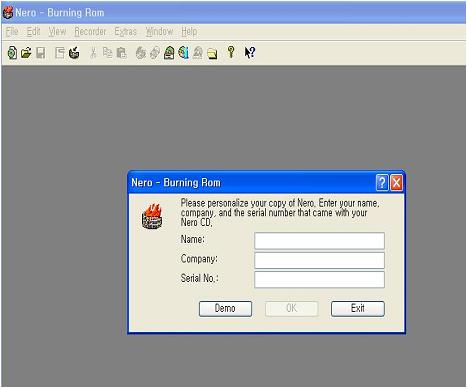Open the Recorder menu
The width and height of the screenshot is (467, 389).
(90, 31)
